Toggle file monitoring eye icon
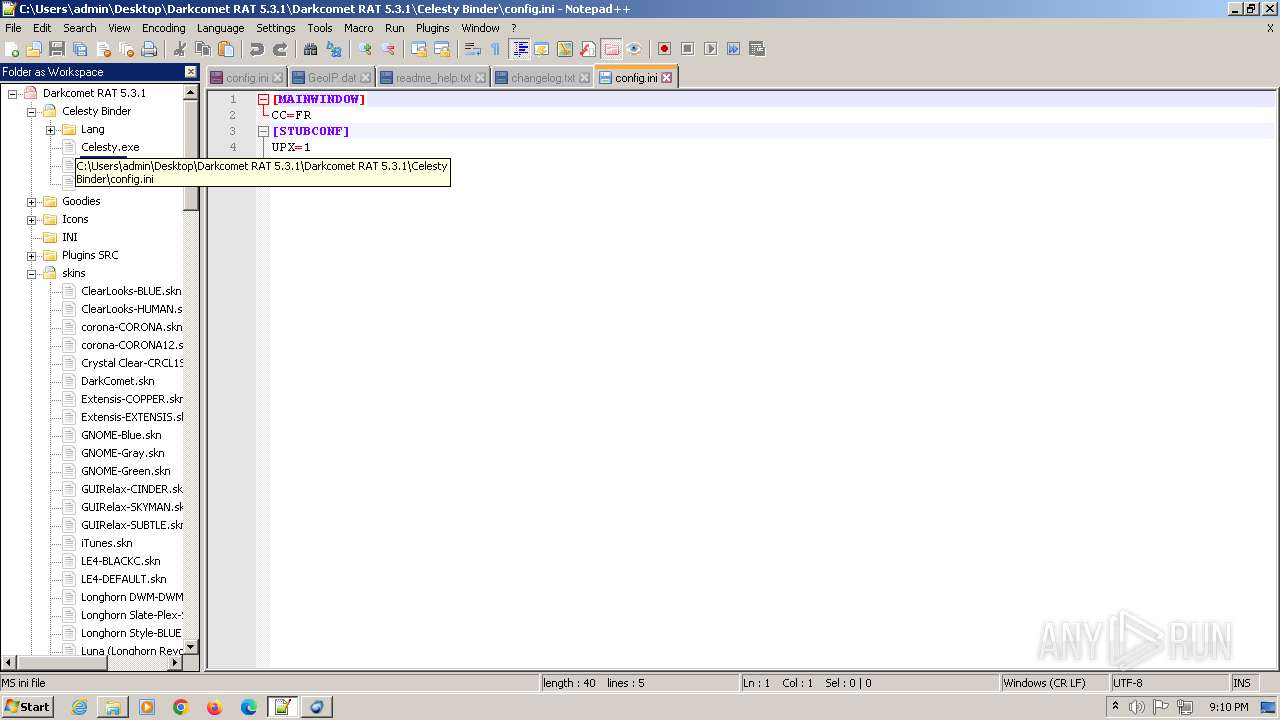 [634, 49]
